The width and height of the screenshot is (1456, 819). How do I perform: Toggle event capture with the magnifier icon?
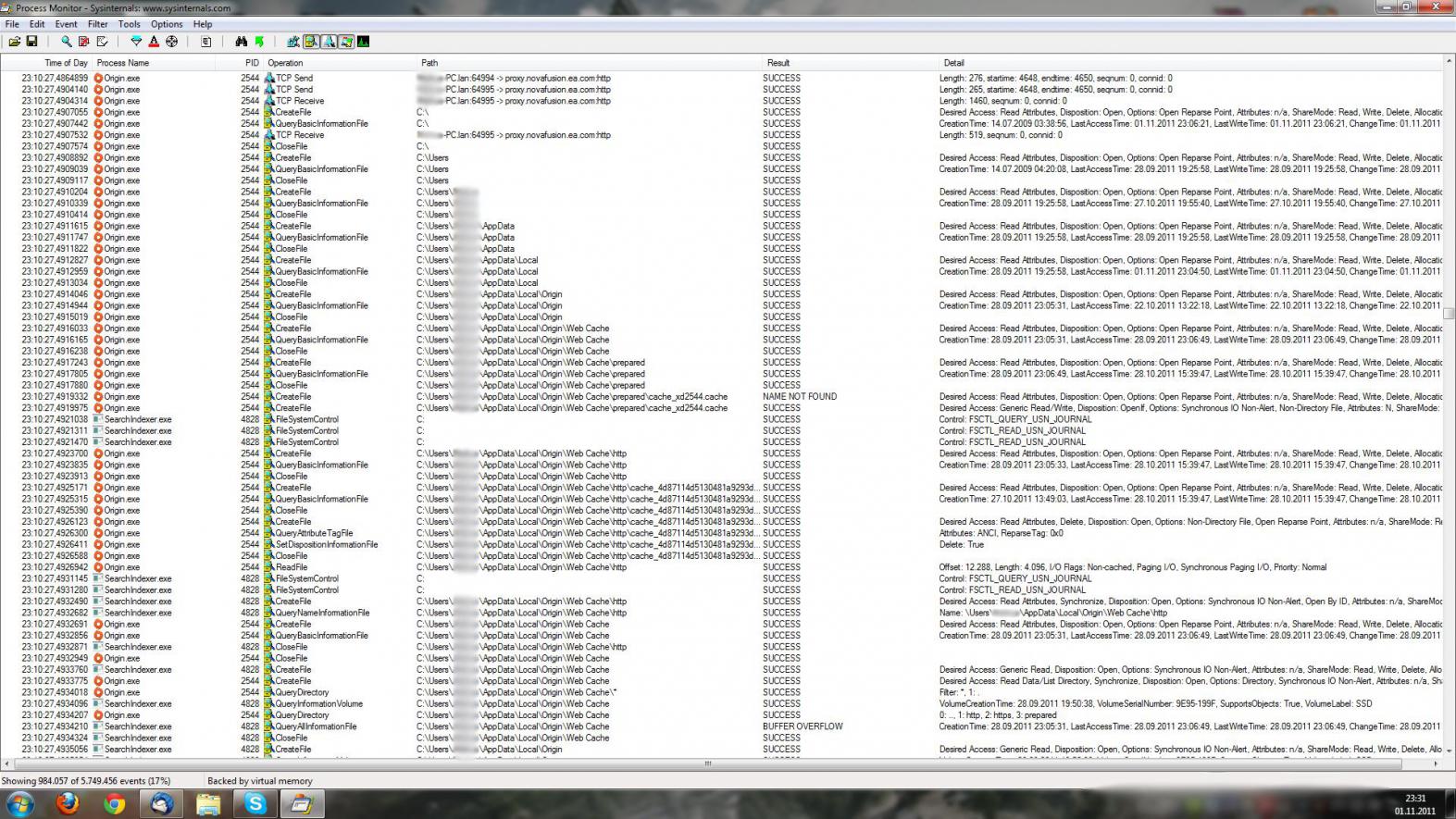point(66,42)
